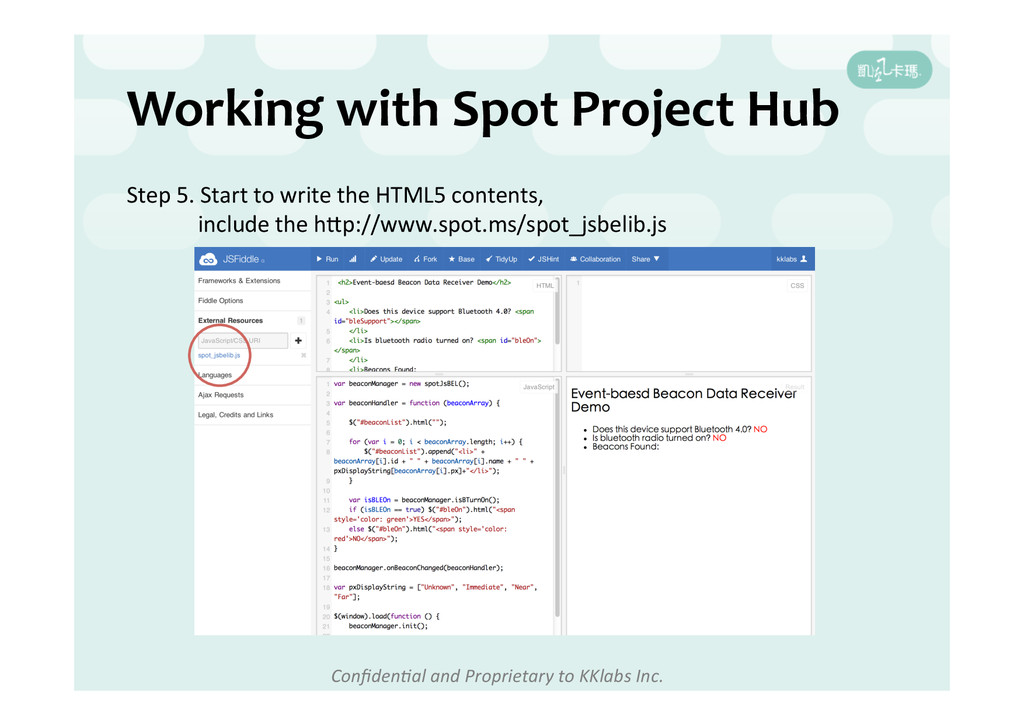
Task: Click the JavaScript panel label
Action: coord(539,387)
